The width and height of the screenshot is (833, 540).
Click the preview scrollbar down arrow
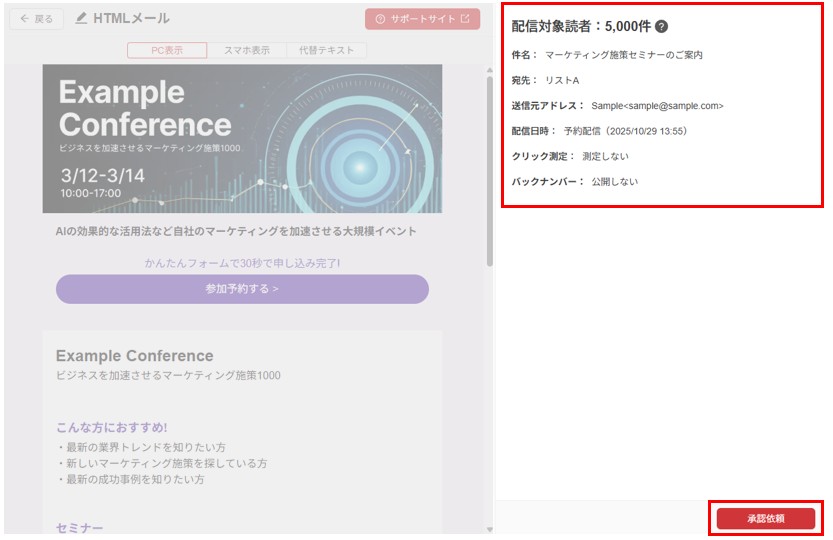point(489,529)
